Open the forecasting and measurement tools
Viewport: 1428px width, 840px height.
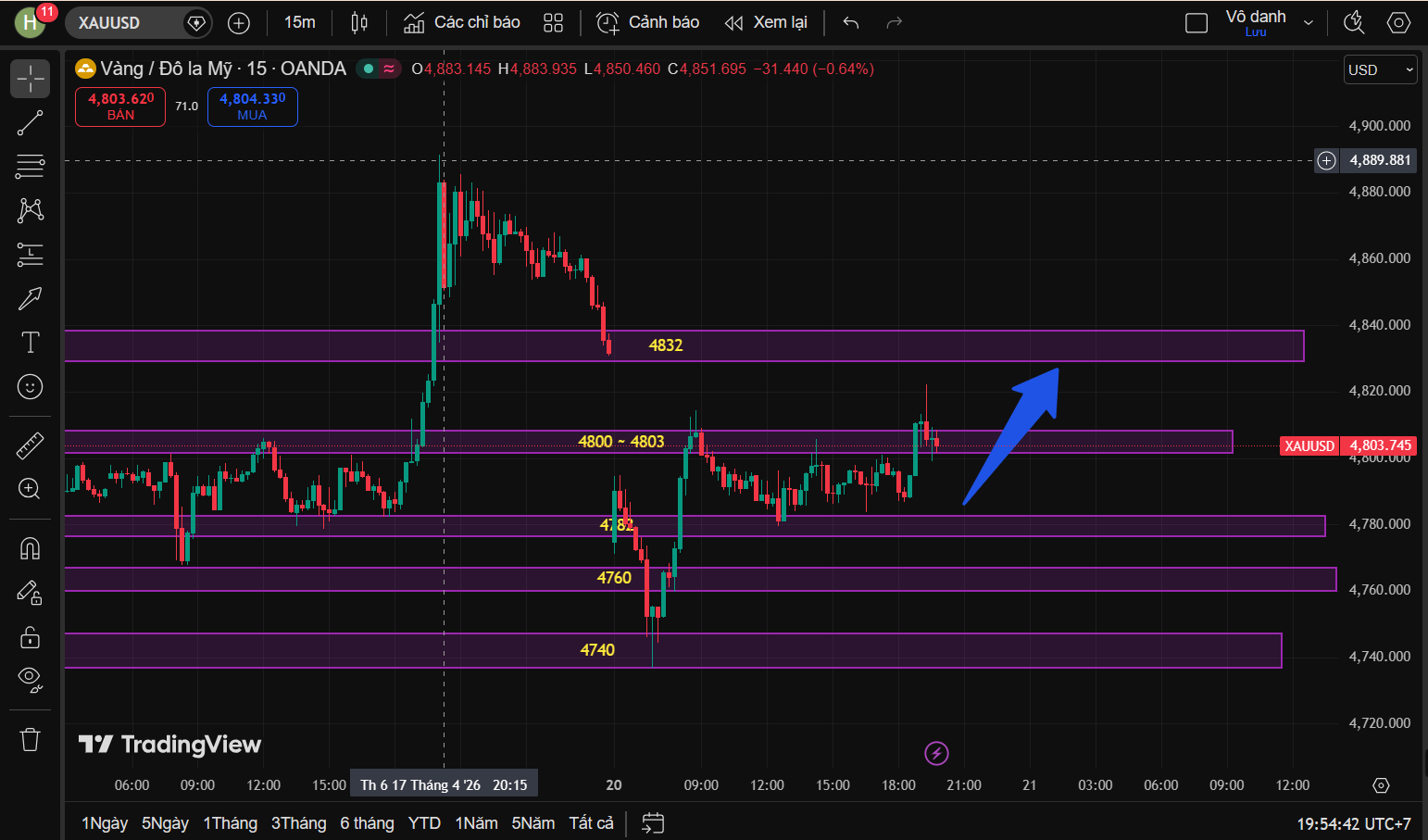click(30, 255)
